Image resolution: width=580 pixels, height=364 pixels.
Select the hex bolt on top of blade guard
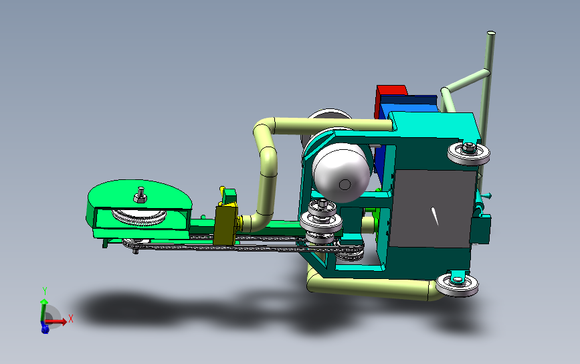pos(140,195)
